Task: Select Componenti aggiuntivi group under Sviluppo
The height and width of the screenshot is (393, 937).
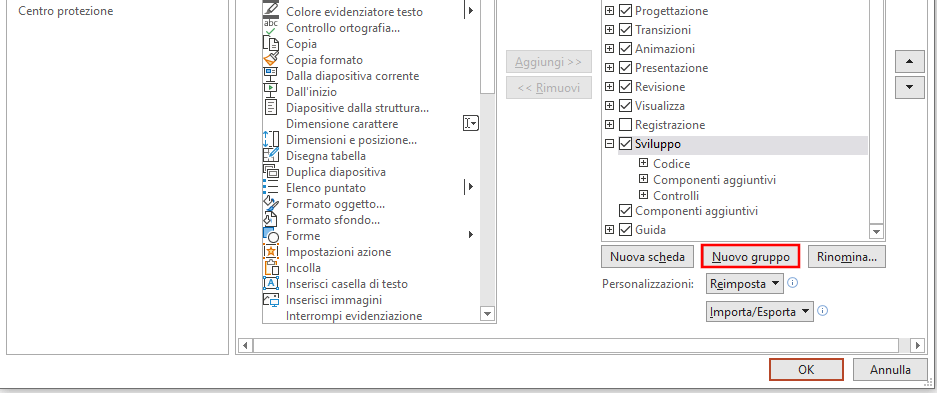Action: pyautogui.click(x=714, y=180)
